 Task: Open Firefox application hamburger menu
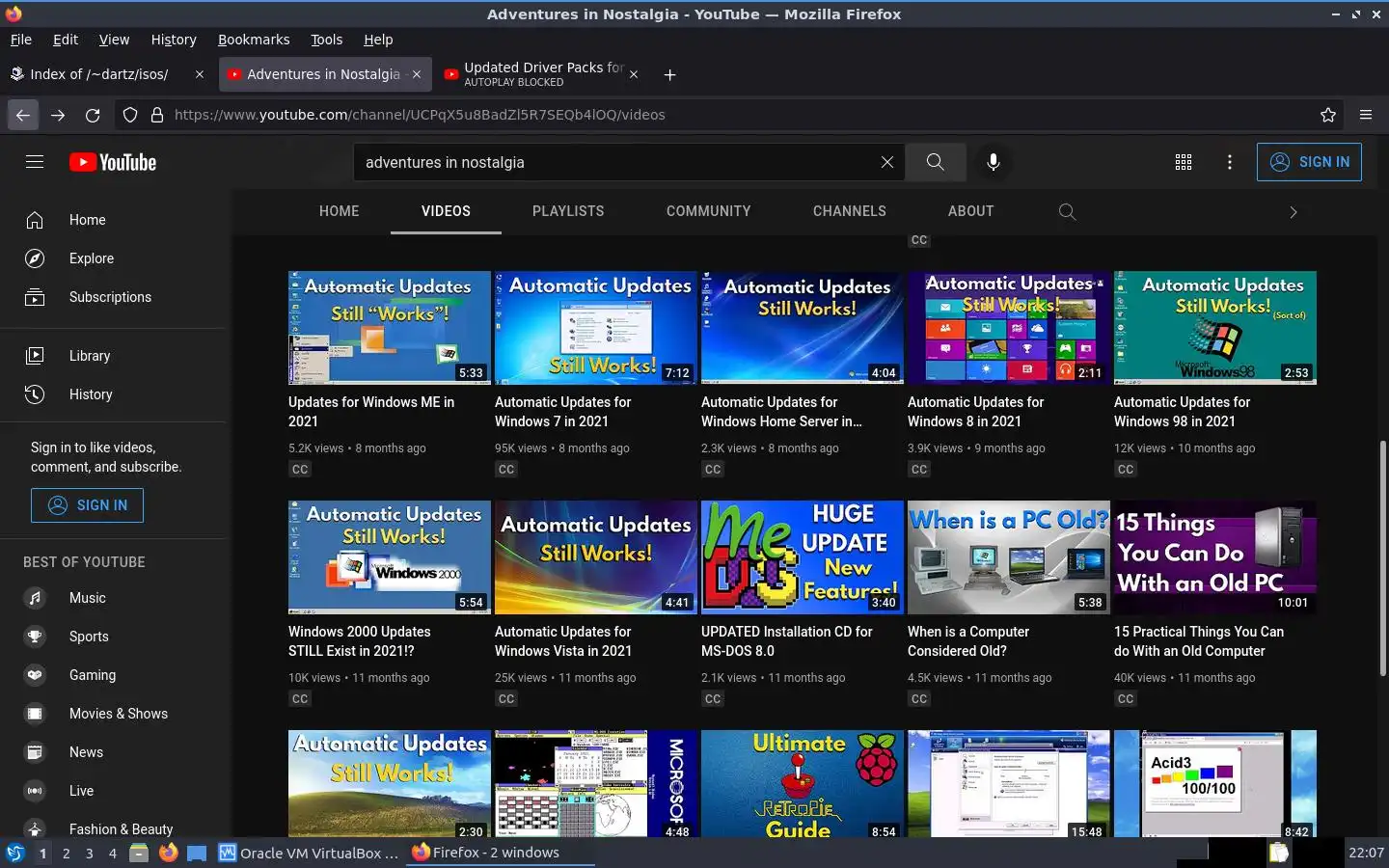pos(1366,115)
